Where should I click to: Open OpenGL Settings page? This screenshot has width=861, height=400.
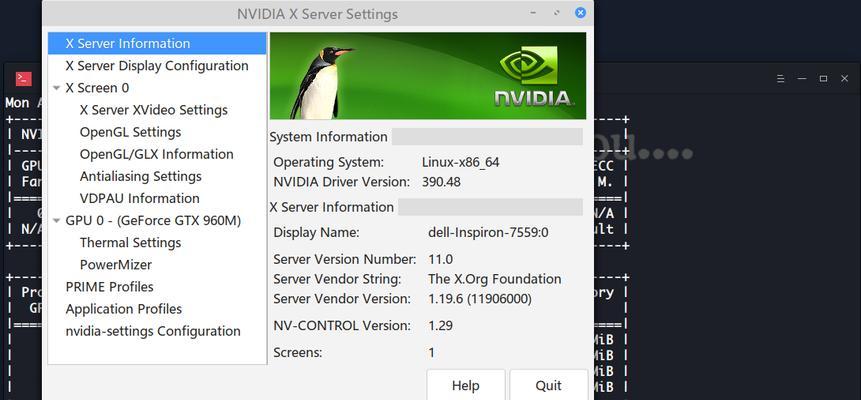coord(131,132)
